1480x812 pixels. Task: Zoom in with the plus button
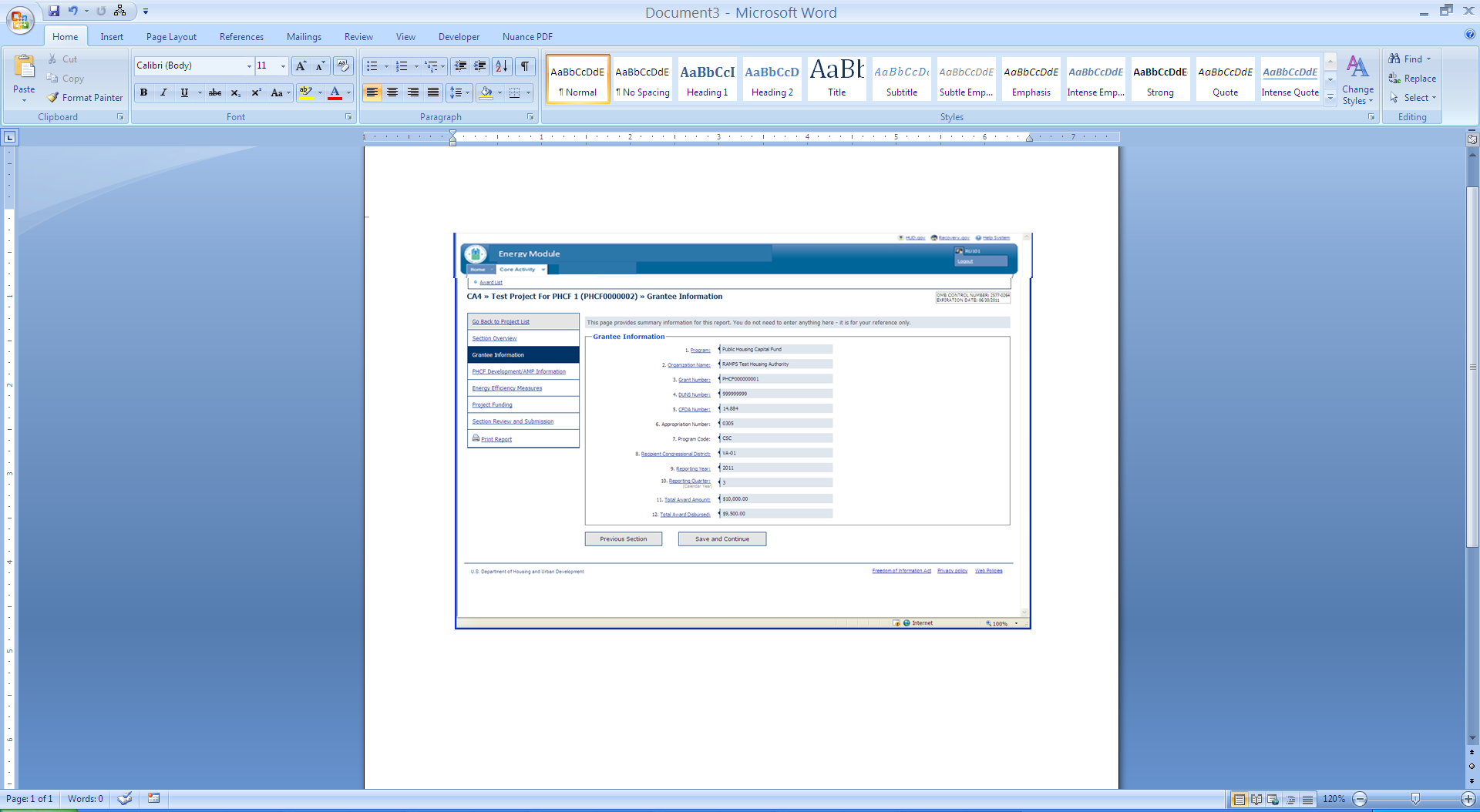tap(1468, 799)
